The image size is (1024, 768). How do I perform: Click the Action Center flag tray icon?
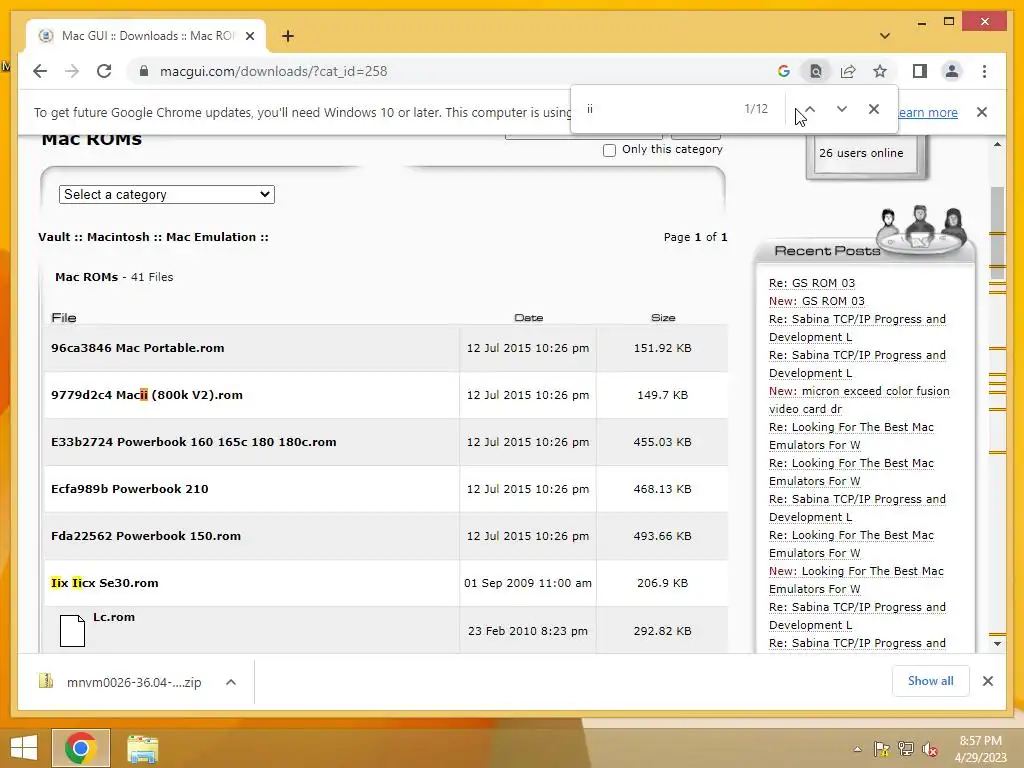click(x=882, y=749)
